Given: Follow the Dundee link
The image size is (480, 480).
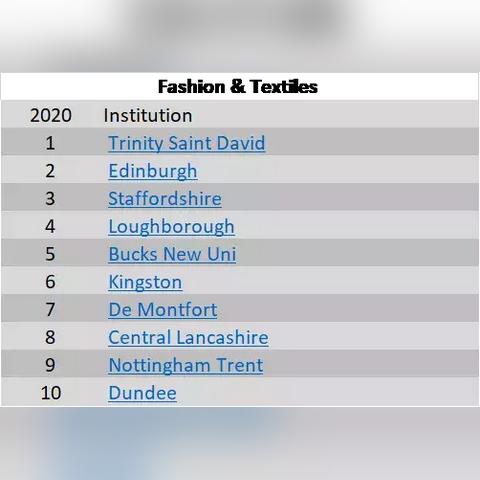Looking at the screenshot, I should click(142, 393).
